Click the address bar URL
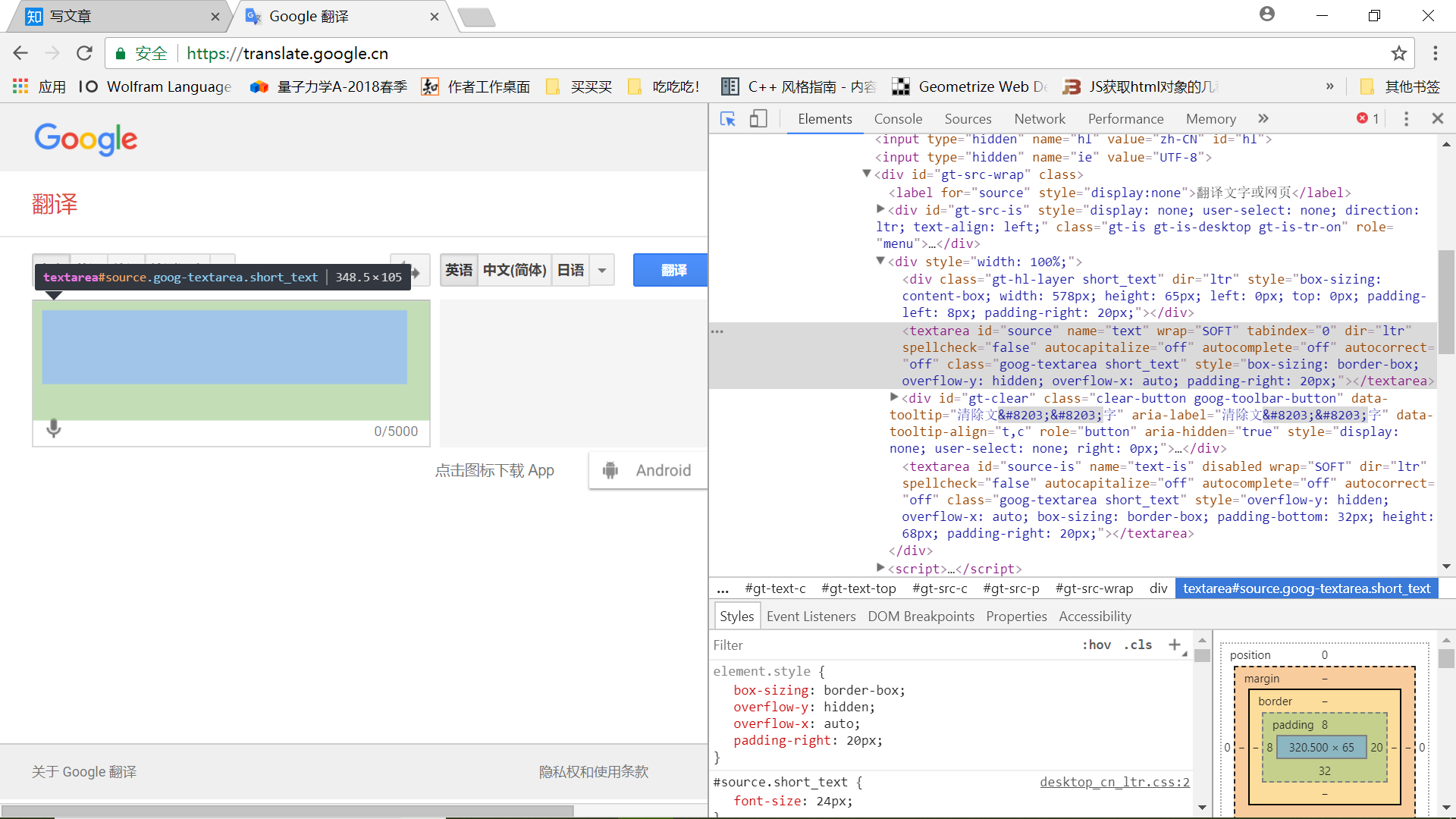Screen dimensions: 1456x819 [287, 53]
